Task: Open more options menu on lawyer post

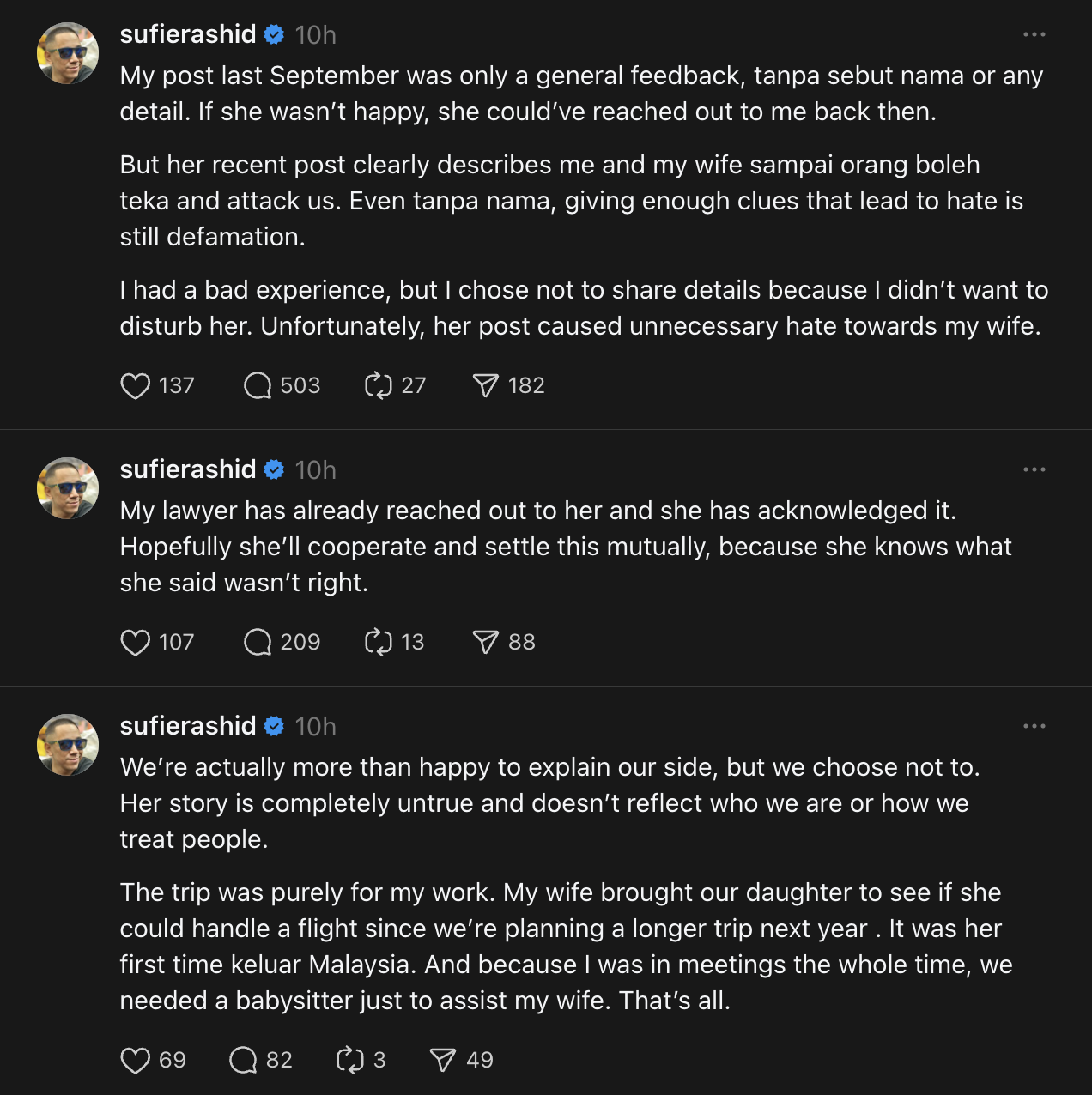Action: [1034, 470]
